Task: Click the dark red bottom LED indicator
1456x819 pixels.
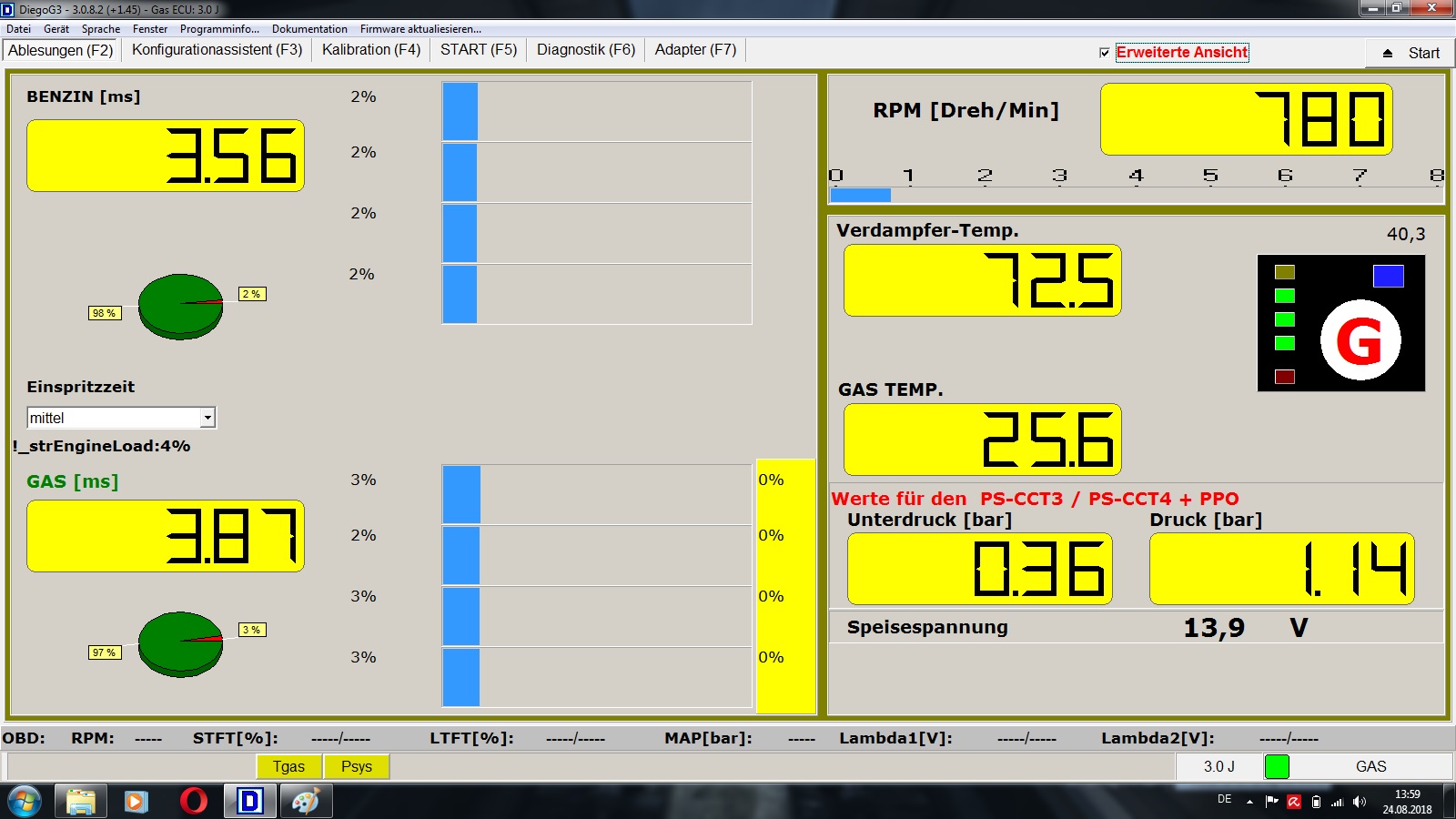Action: (1285, 377)
